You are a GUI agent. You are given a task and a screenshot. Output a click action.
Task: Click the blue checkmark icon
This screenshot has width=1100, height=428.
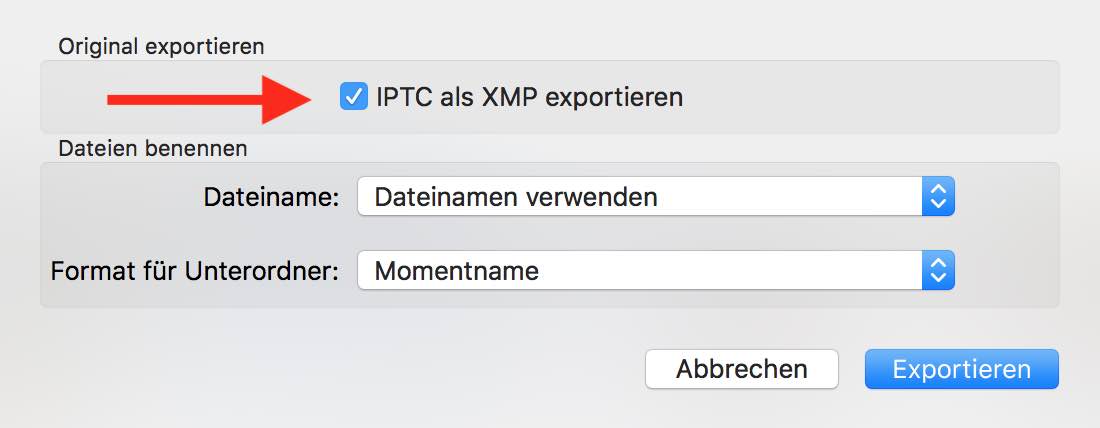pyautogui.click(x=354, y=97)
